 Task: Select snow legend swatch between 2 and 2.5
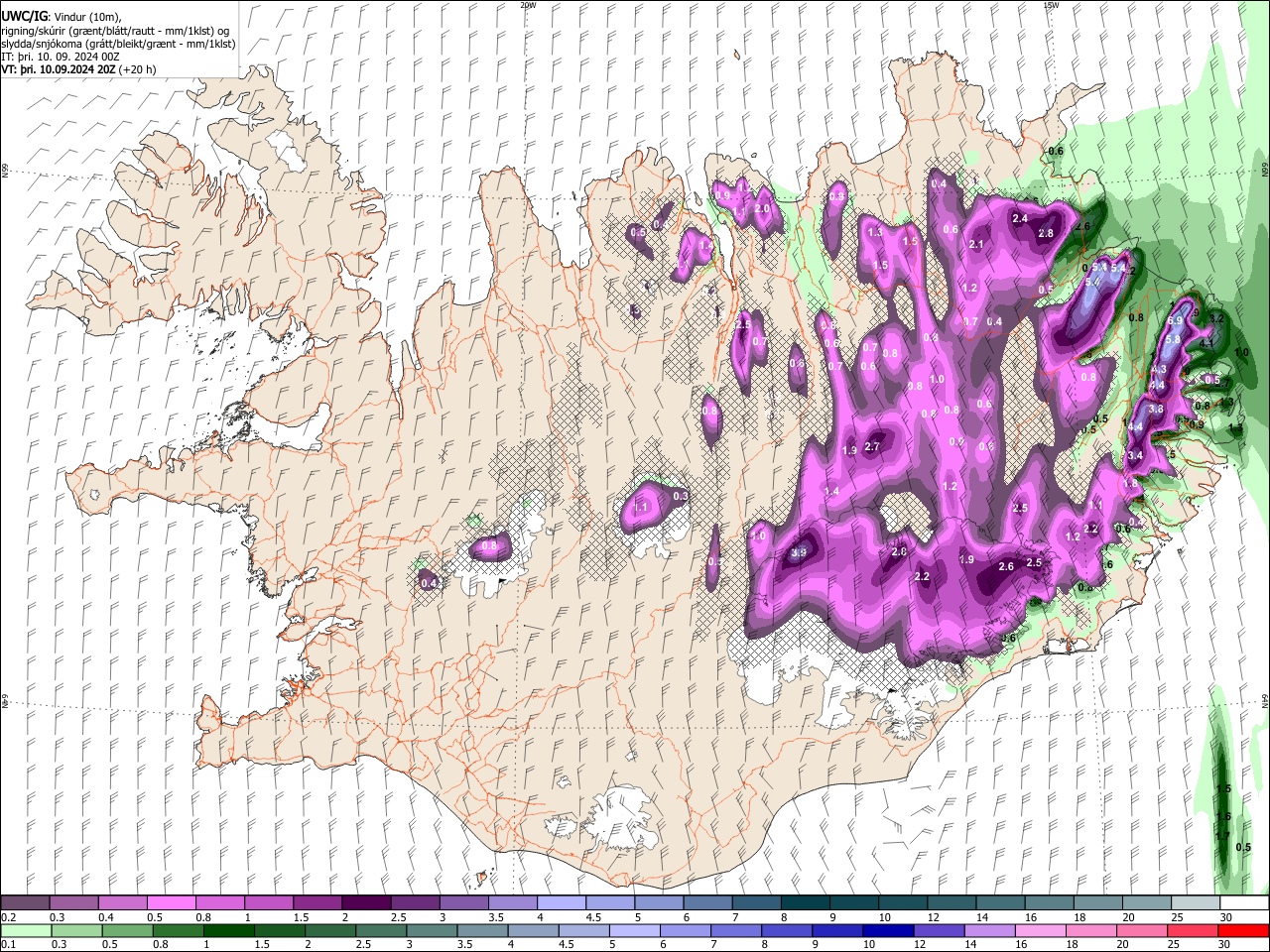click(x=365, y=902)
